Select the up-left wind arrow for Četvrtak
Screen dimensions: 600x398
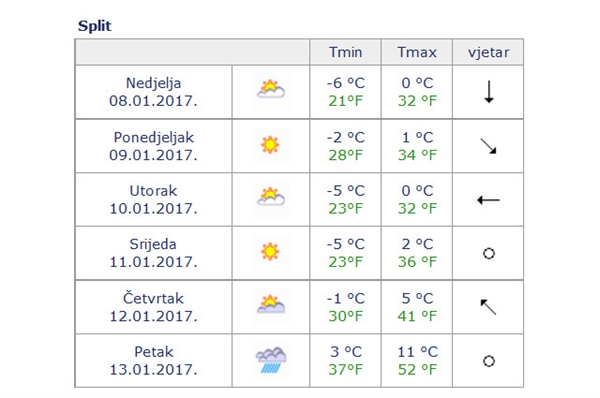click(x=488, y=307)
